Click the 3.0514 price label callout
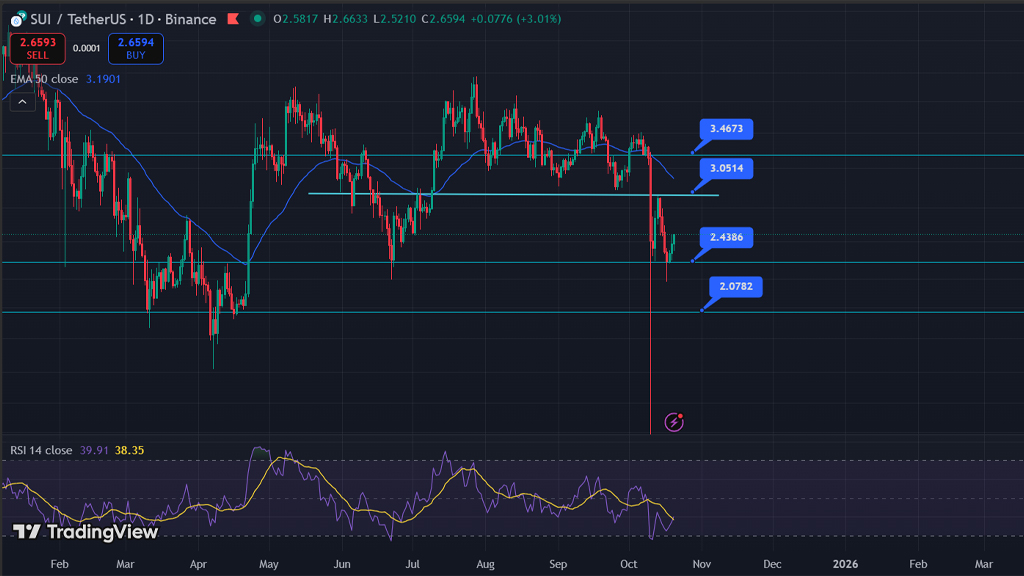 pyautogui.click(x=725, y=168)
